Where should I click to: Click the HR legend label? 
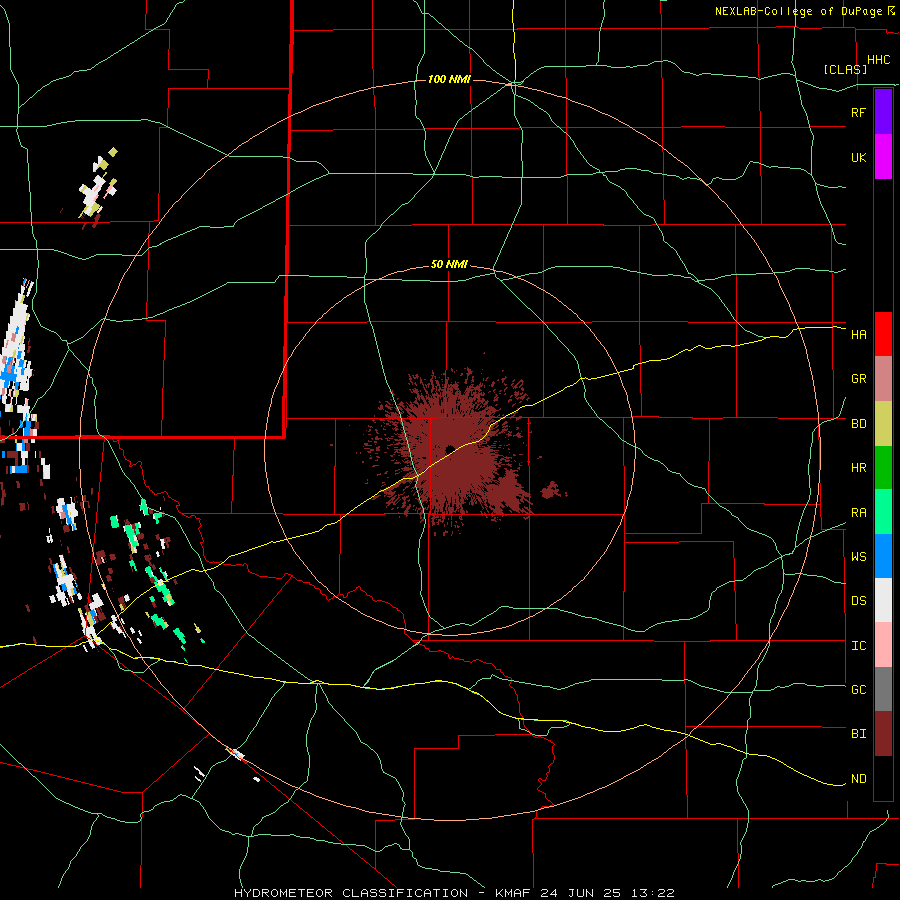(858, 468)
